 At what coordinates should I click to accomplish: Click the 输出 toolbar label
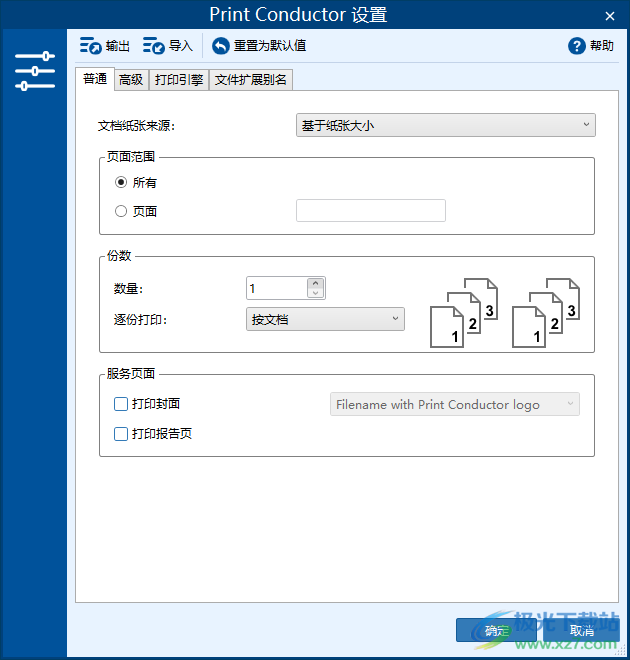click(118, 46)
